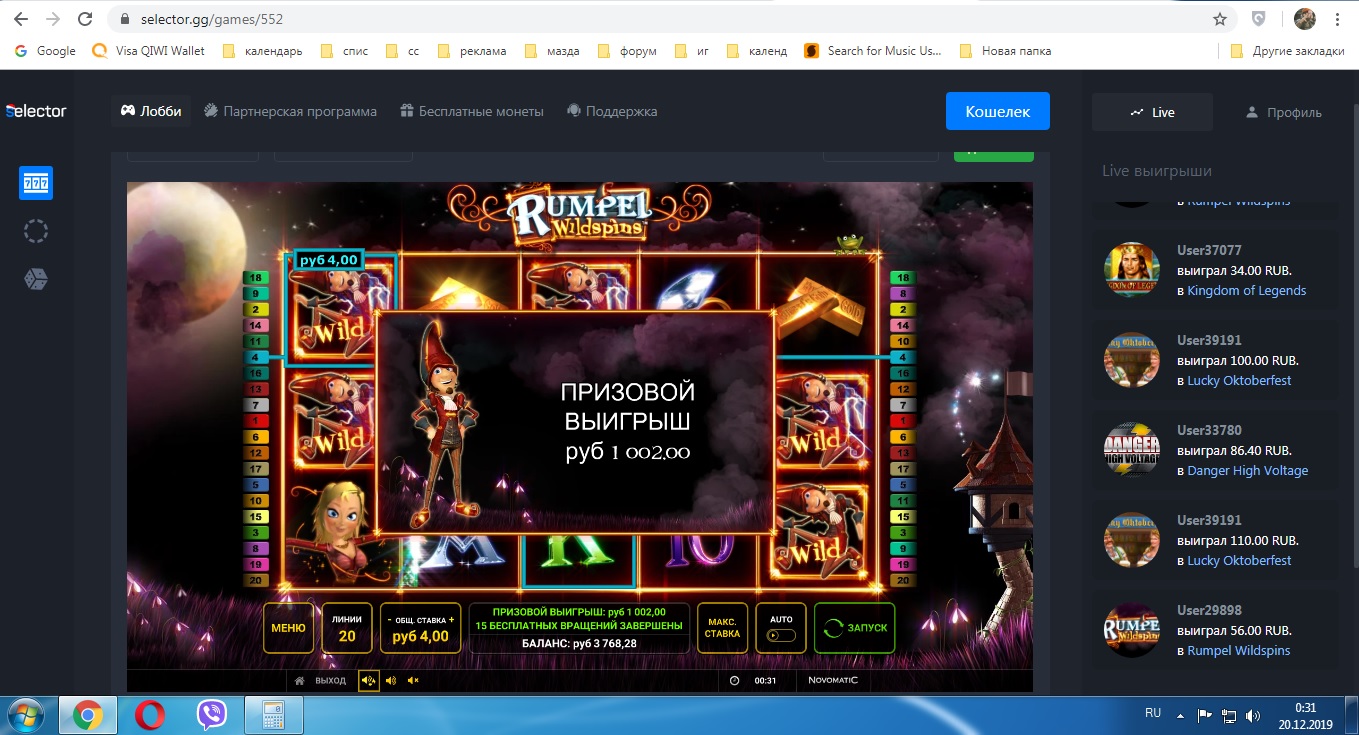Open the реклама bookmark folder

click(x=472, y=51)
